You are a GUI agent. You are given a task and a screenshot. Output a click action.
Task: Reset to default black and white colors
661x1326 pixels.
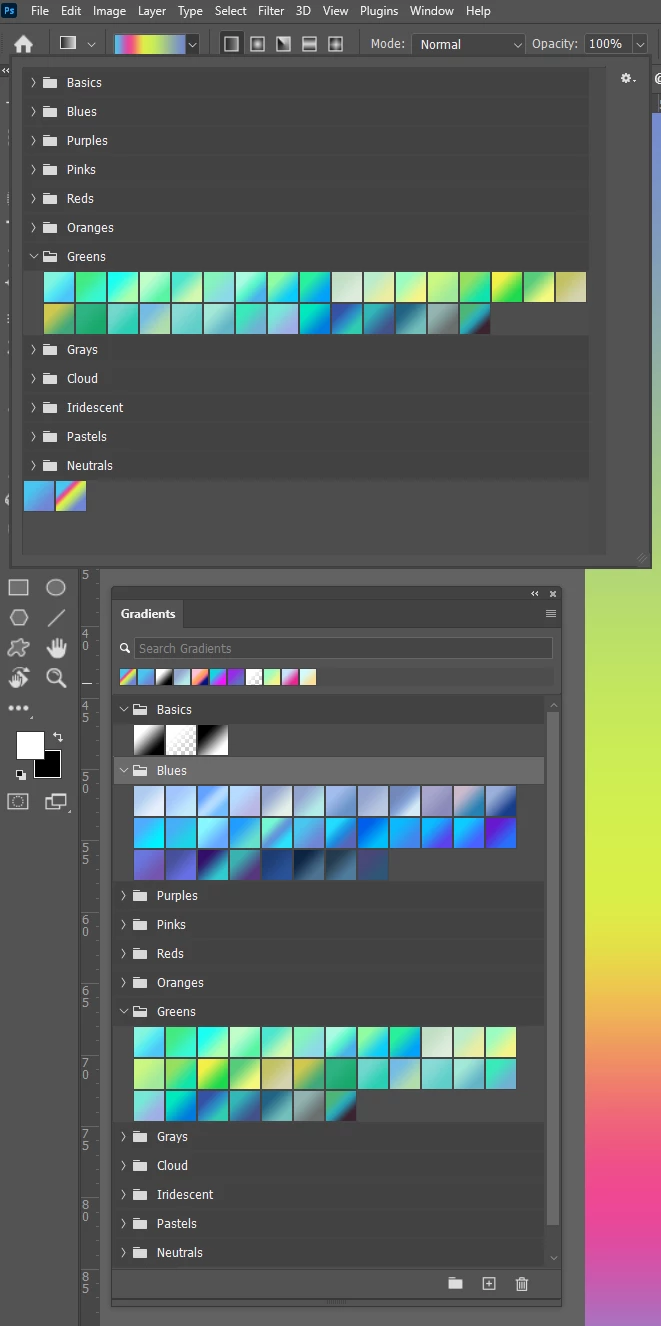tap(21, 774)
